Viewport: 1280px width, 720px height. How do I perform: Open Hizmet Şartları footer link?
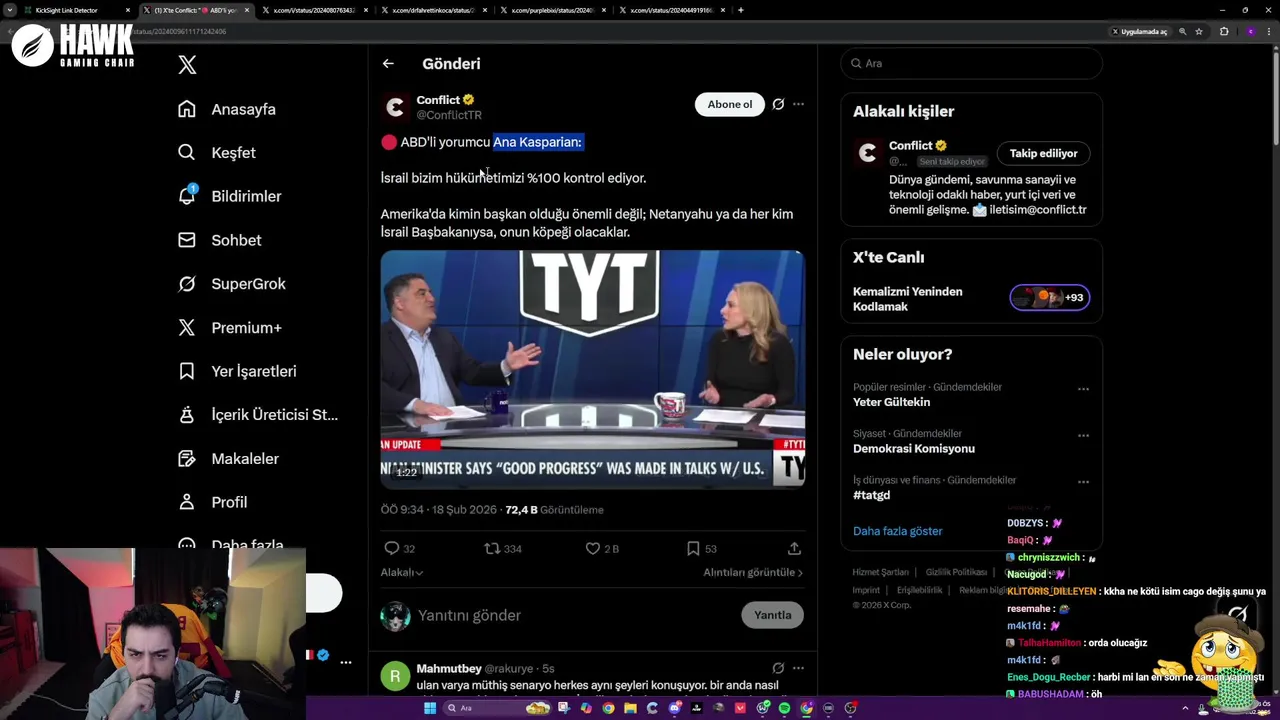tap(880, 572)
